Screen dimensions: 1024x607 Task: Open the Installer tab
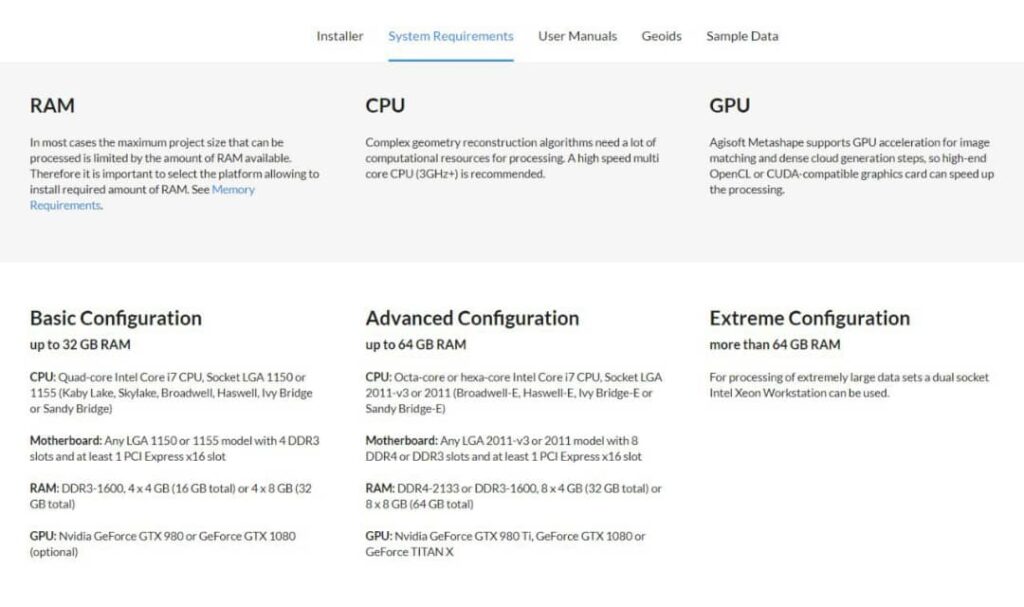[x=340, y=36]
